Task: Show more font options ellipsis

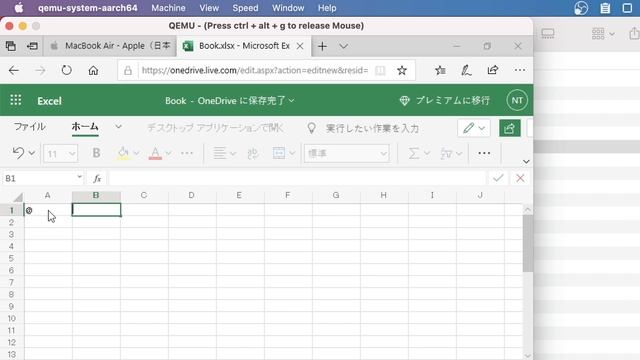Action: pos(187,153)
